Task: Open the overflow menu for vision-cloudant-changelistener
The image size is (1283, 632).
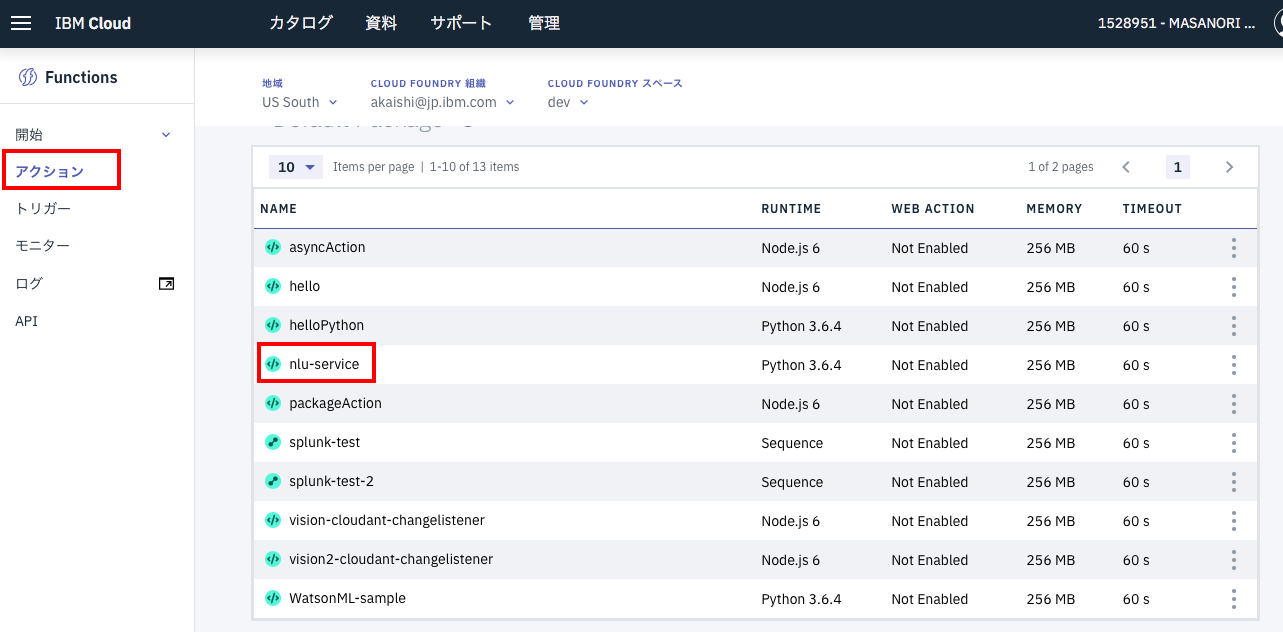Action: pyautogui.click(x=1233, y=520)
